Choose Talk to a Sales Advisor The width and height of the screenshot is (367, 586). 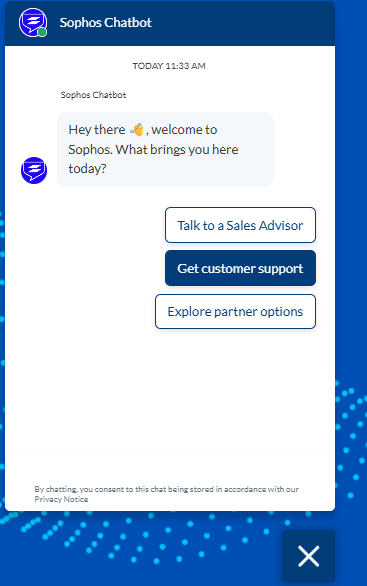pos(240,225)
